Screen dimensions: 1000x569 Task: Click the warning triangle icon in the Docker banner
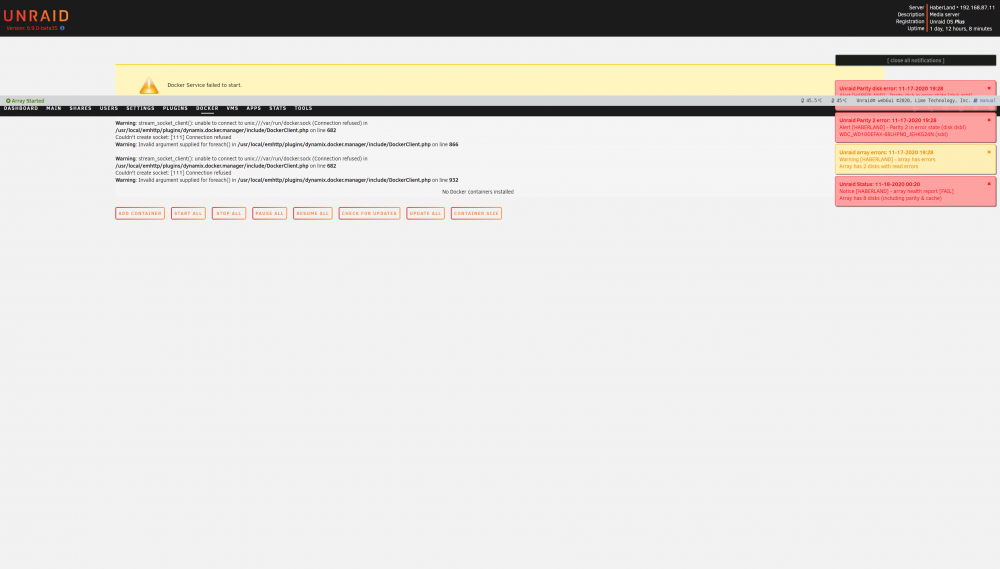[149, 85]
